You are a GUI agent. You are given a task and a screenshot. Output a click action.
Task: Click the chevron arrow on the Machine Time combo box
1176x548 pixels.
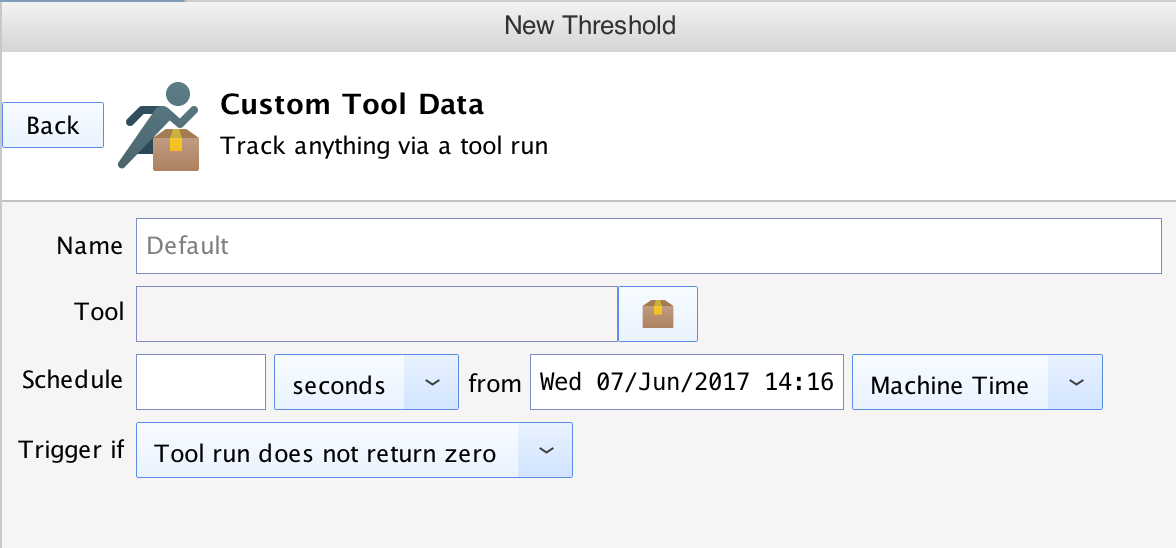tap(1076, 382)
